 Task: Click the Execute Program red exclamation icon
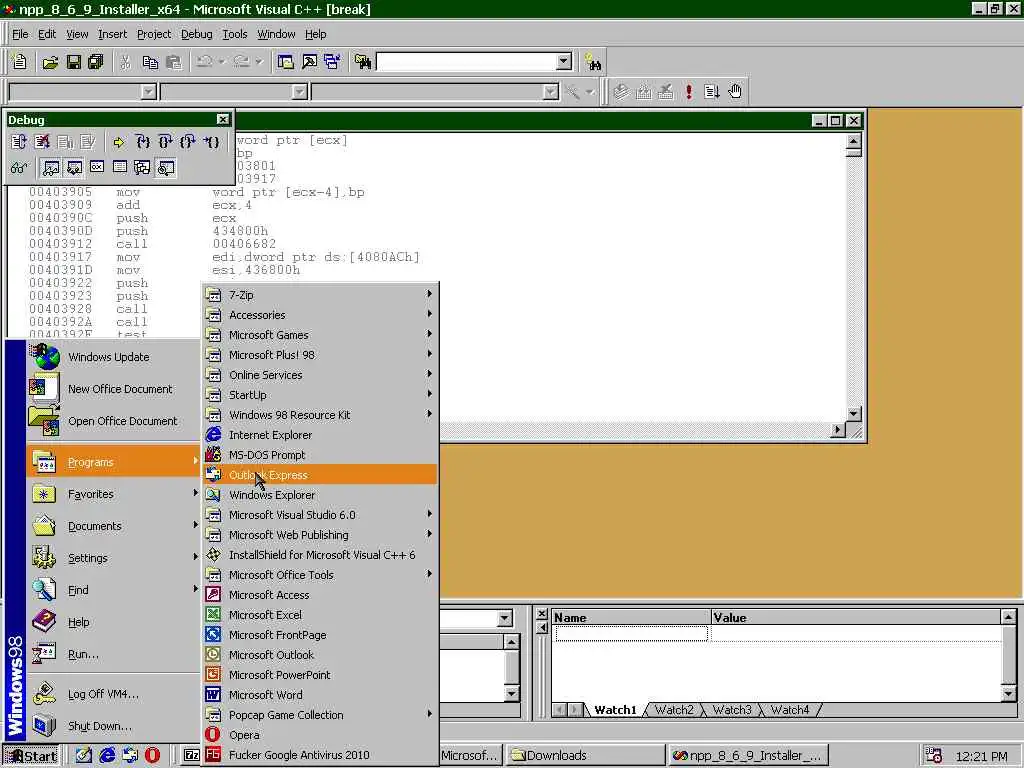[688, 91]
